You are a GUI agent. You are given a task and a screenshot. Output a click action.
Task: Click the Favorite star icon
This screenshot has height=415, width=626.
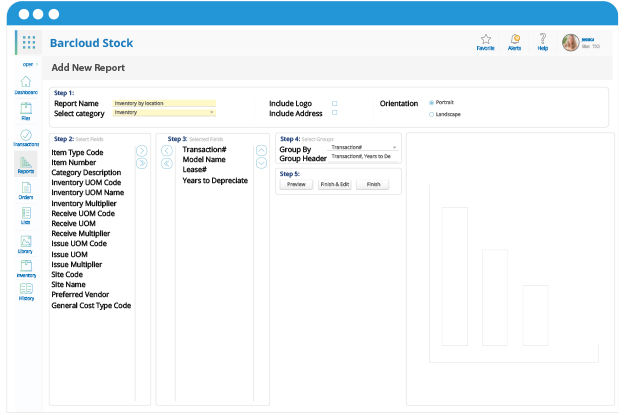(x=485, y=39)
